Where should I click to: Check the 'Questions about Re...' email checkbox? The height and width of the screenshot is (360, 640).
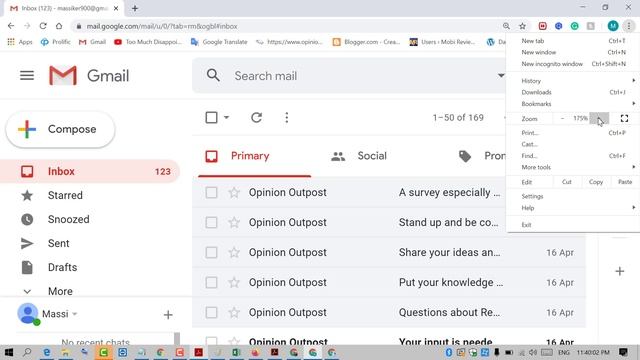tap(211, 312)
